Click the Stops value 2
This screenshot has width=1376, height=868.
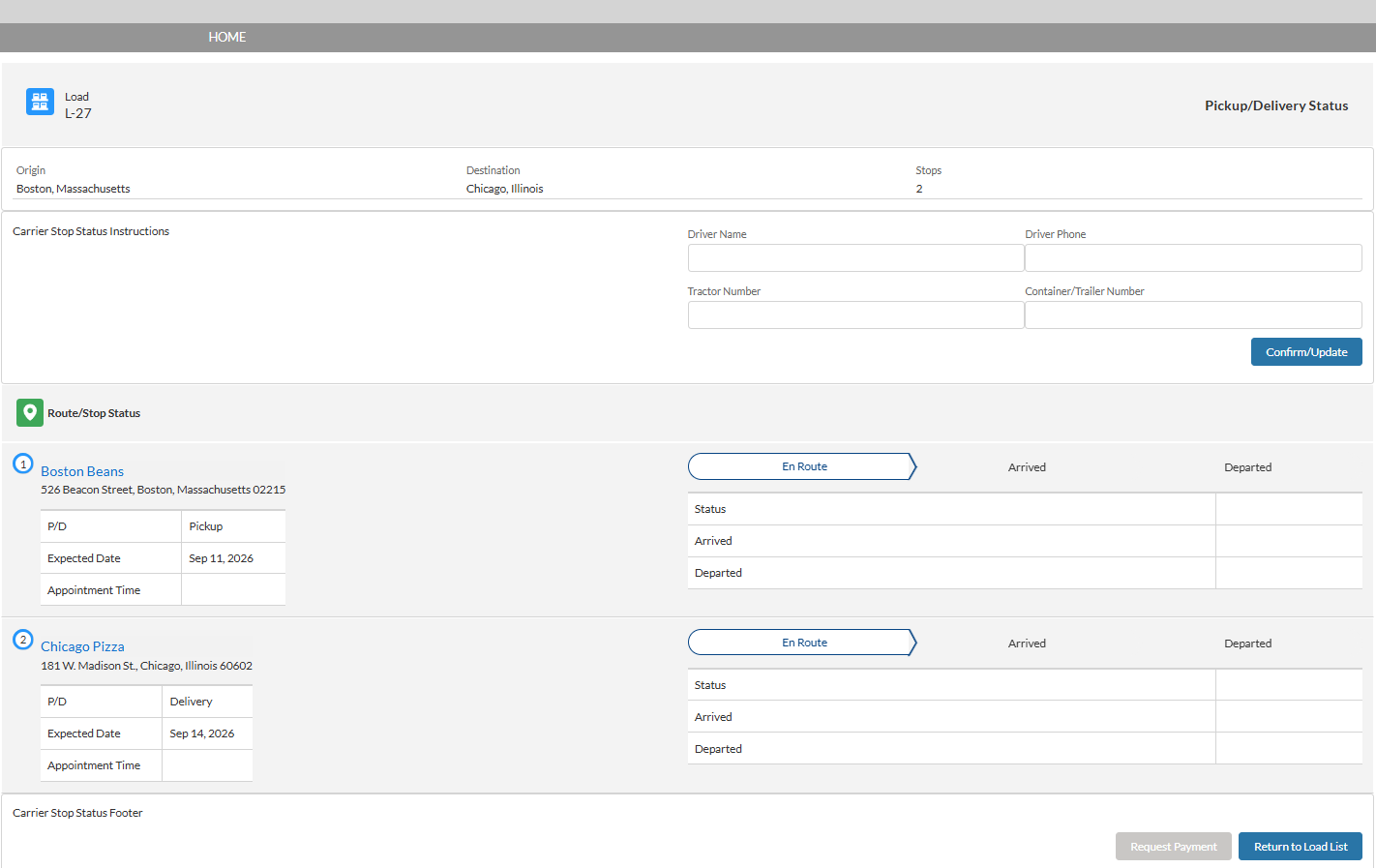(x=919, y=189)
